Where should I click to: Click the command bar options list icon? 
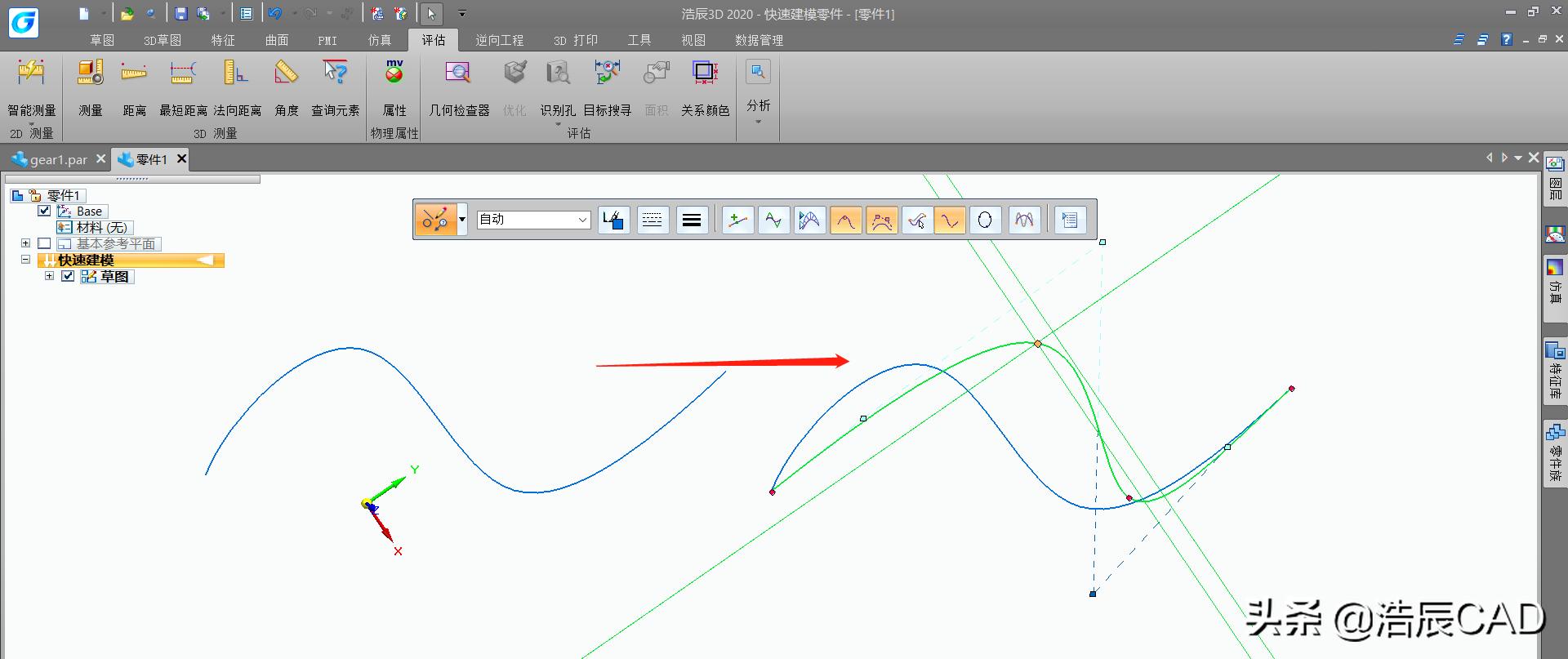pos(1070,220)
